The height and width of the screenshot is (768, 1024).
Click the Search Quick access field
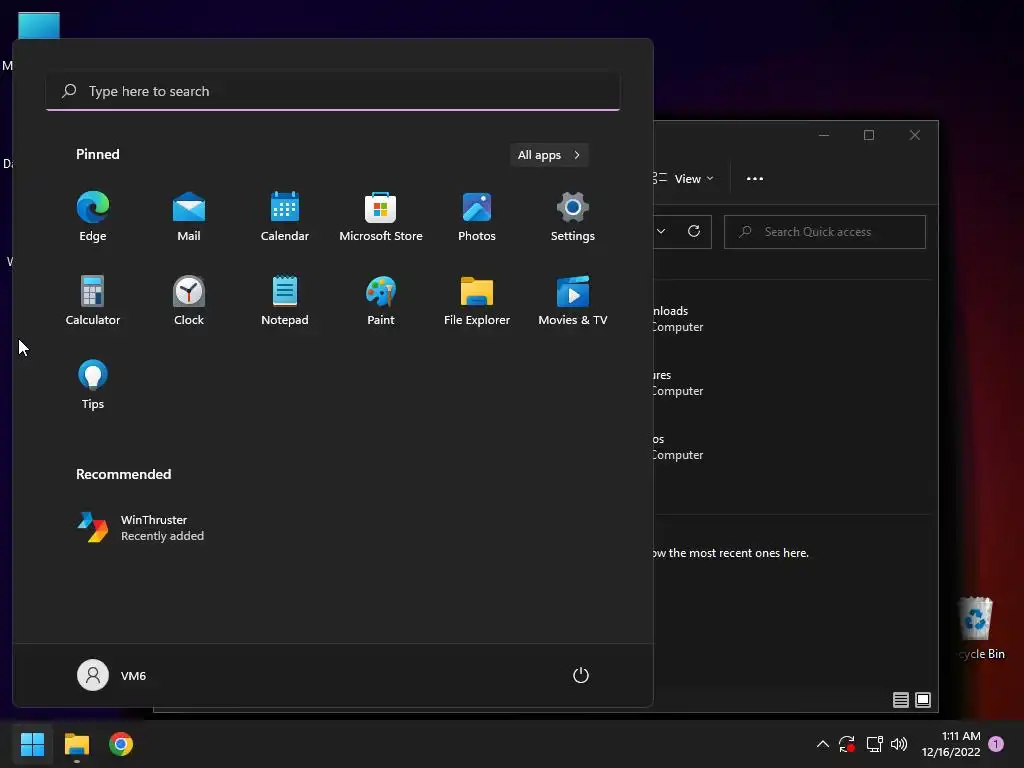(x=825, y=232)
